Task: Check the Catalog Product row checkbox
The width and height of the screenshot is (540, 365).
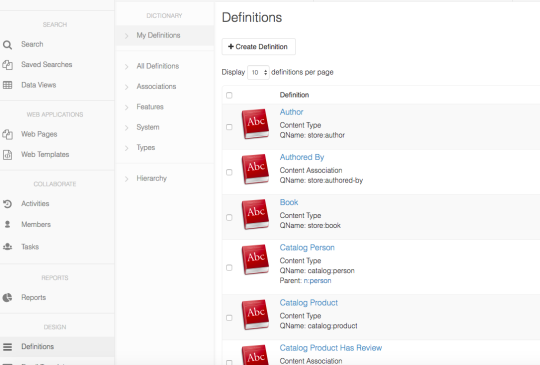Action: point(229,318)
